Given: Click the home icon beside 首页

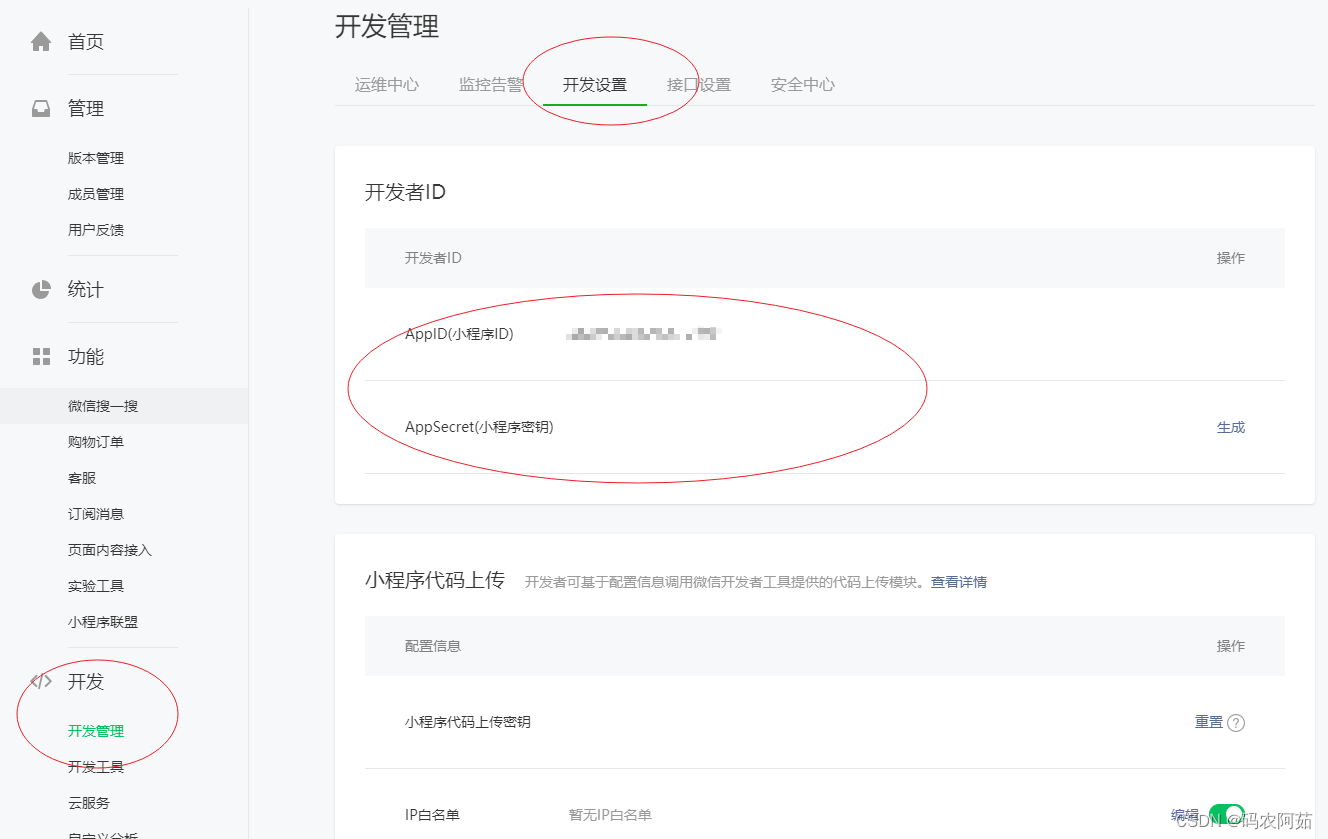Looking at the screenshot, I should 41,41.
